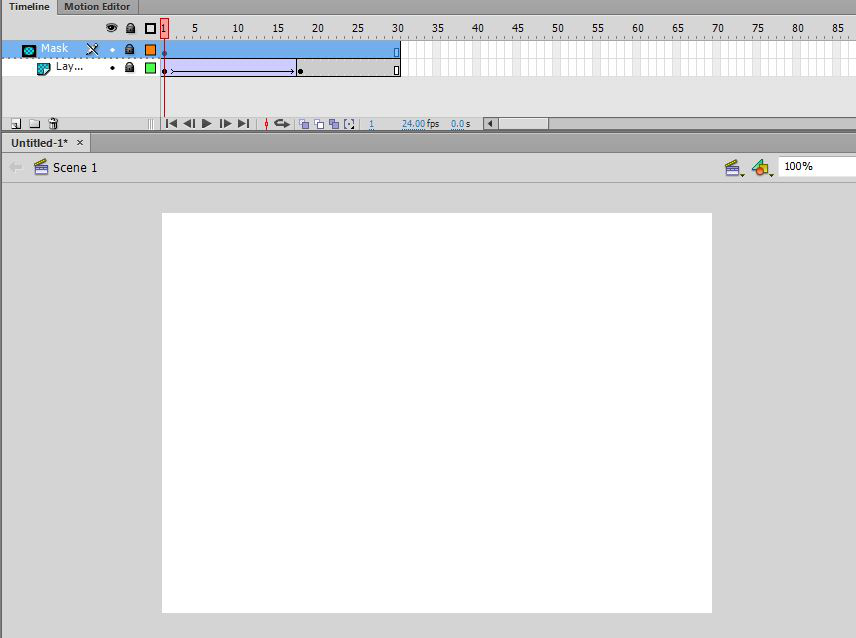
Task: Switch to the Motion Editor tab
Action: pos(97,7)
